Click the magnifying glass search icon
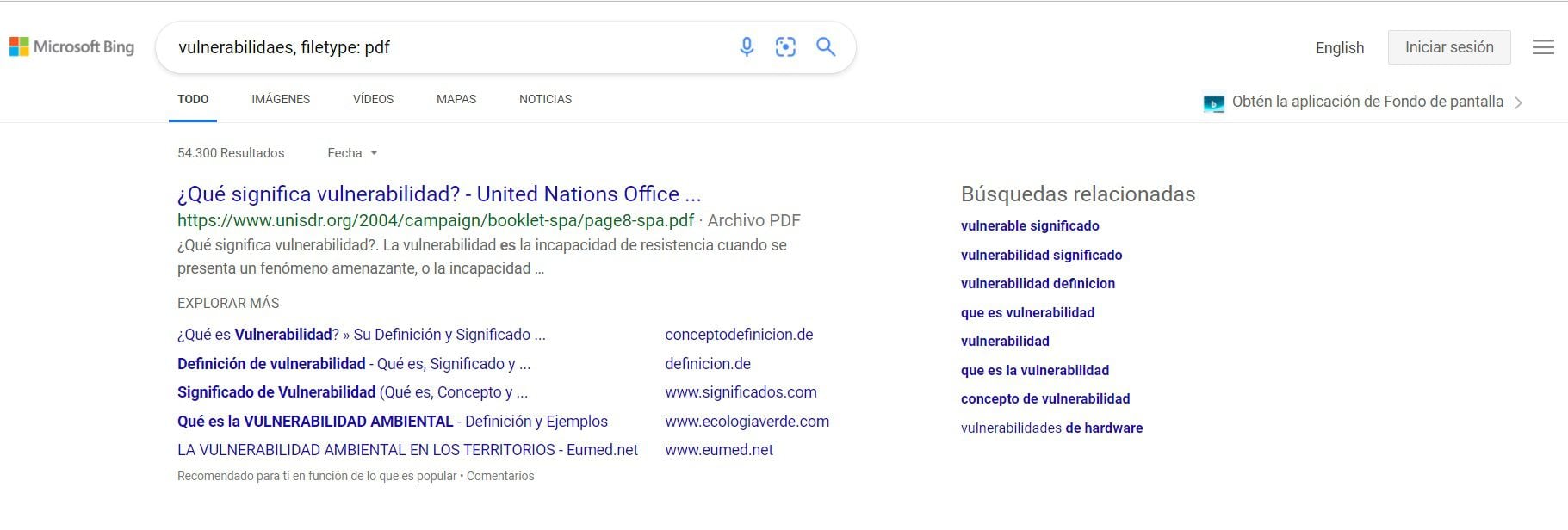Image resolution: width=1568 pixels, height=530 pixels. (x=826, y=47)
